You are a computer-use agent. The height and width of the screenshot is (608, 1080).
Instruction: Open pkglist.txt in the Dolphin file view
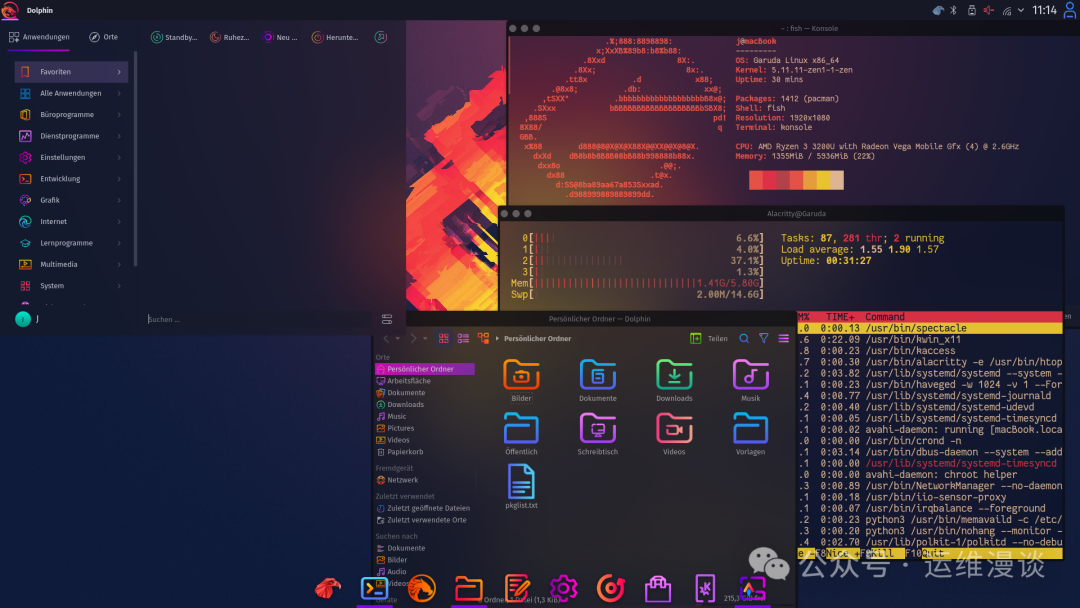coord(522,487)
